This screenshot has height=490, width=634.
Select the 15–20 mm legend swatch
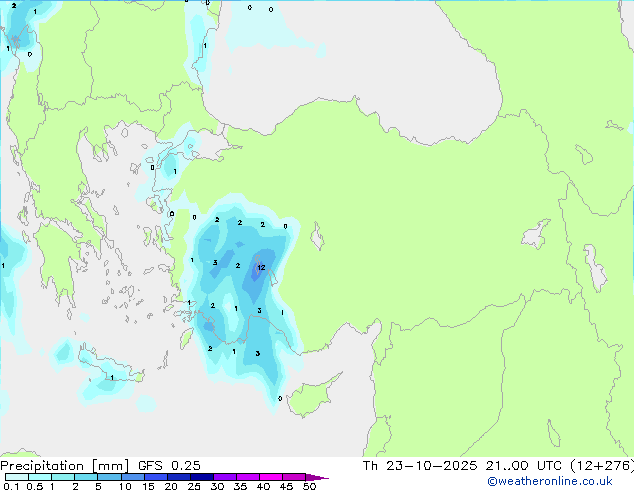coord(155,477)
